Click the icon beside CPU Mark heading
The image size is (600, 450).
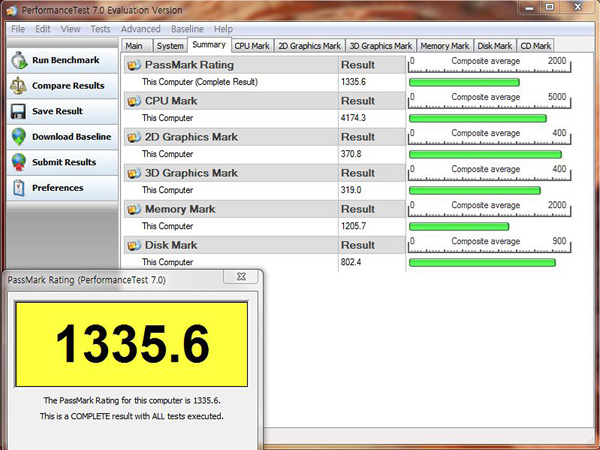[x=134, y=101]
